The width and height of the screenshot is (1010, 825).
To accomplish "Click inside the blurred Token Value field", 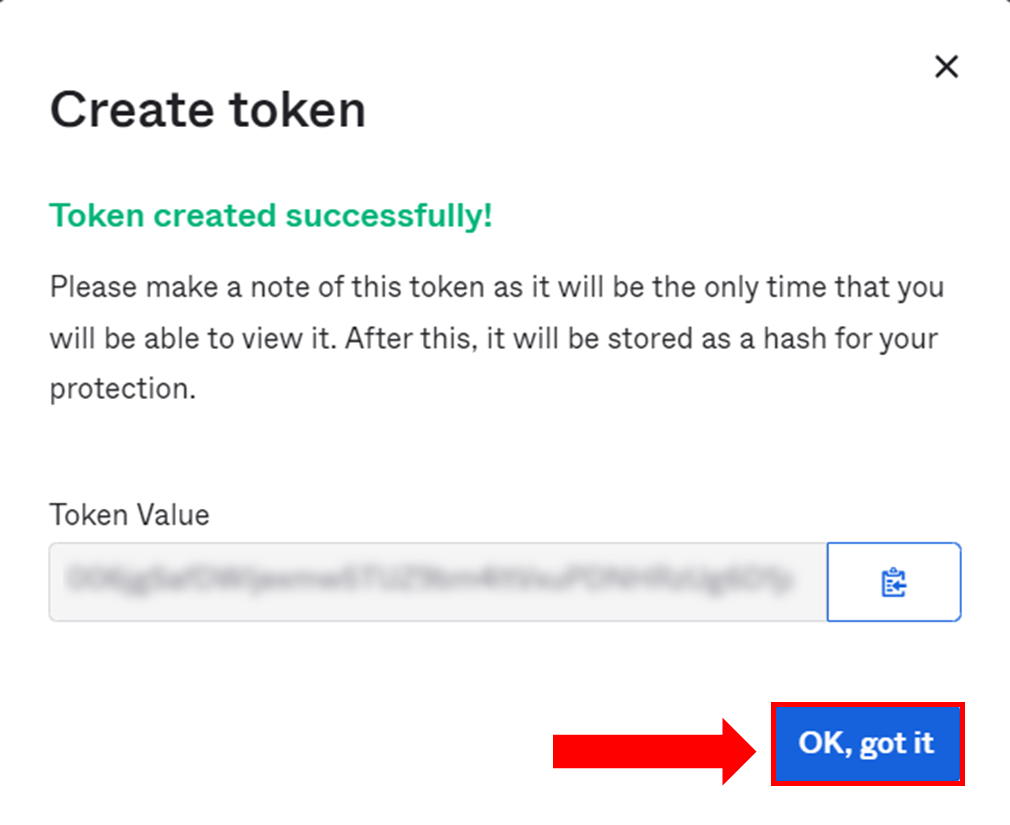I will coord(437,582).
